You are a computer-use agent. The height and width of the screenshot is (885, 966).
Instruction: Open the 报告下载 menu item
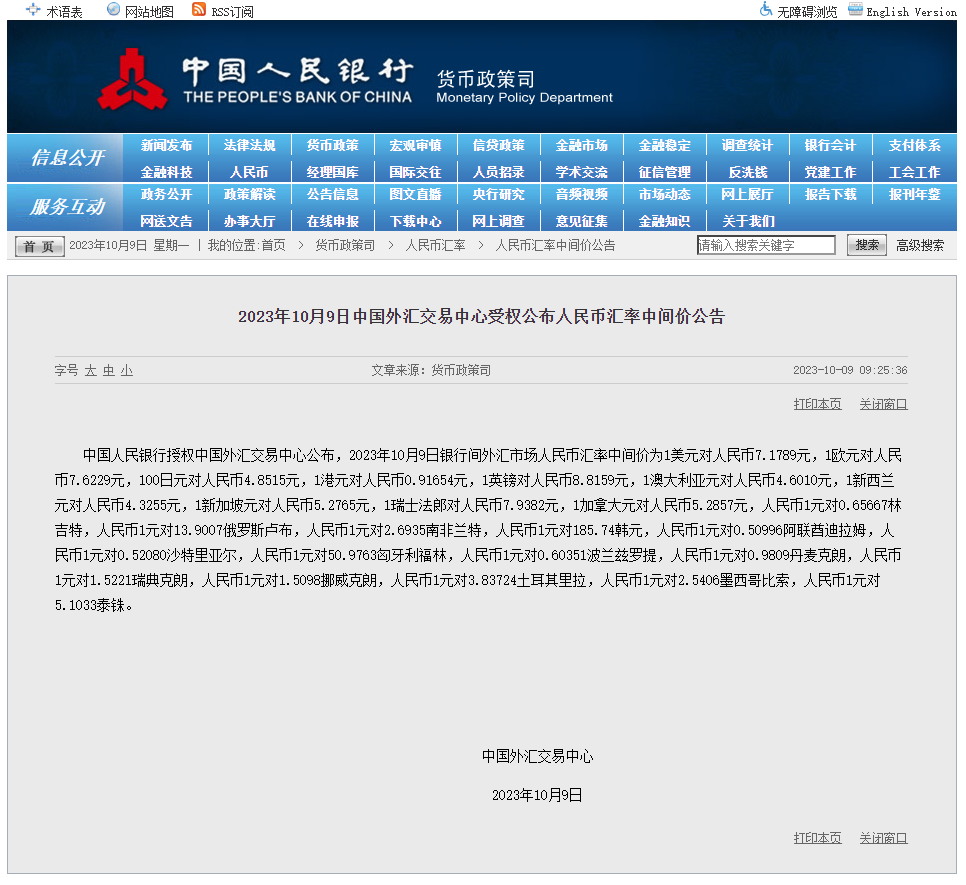click(x=830, y=195)
